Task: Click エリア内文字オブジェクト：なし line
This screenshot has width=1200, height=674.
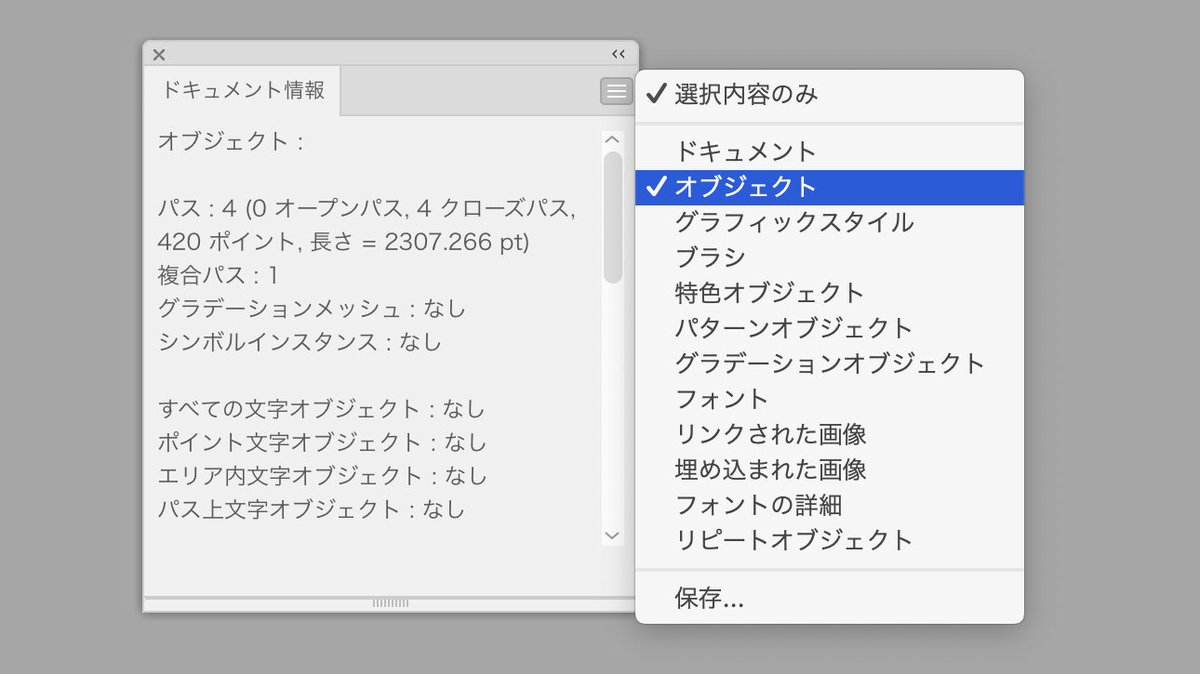Action: pos(323,475)
